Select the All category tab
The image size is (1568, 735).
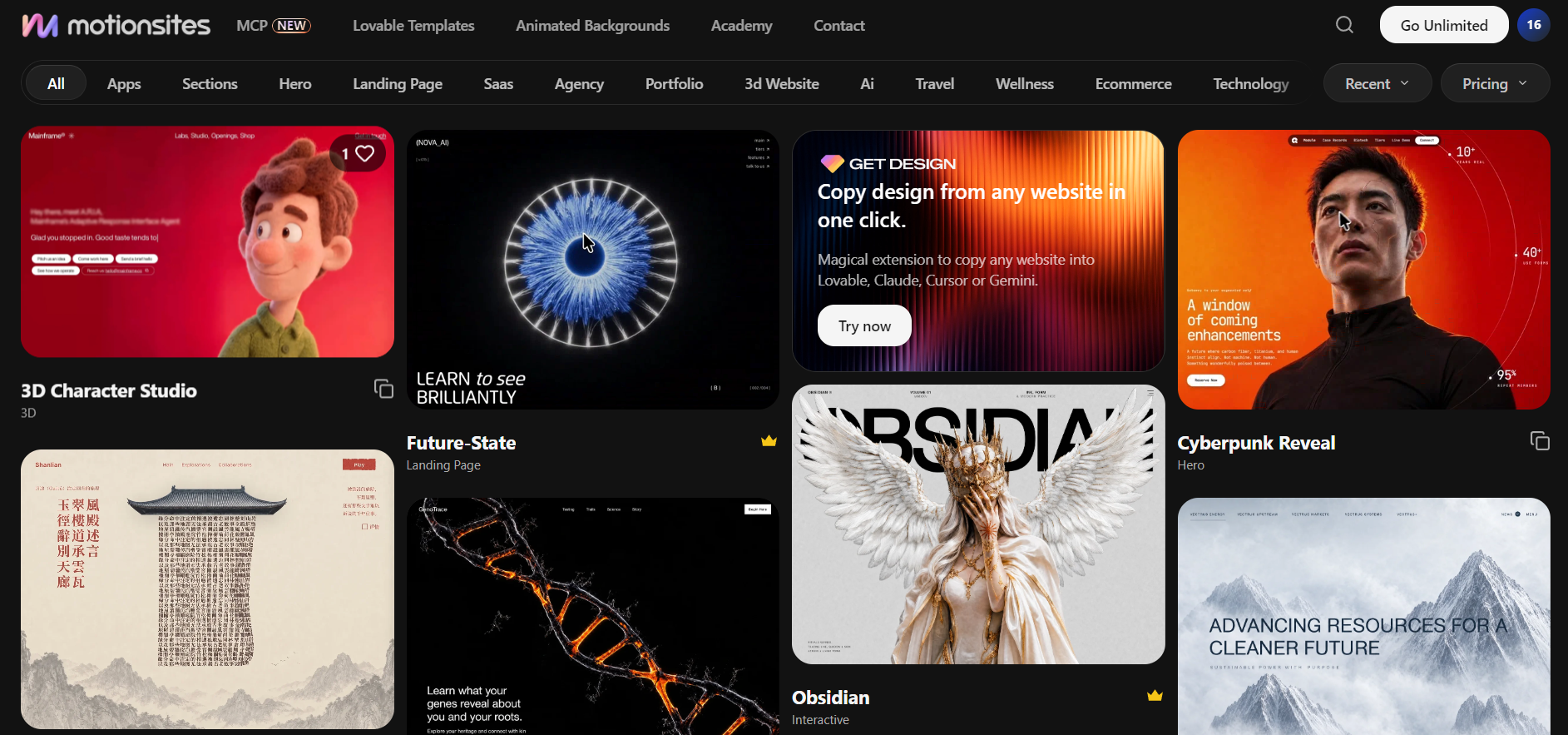pyautogui.click(x=56, y=83)
